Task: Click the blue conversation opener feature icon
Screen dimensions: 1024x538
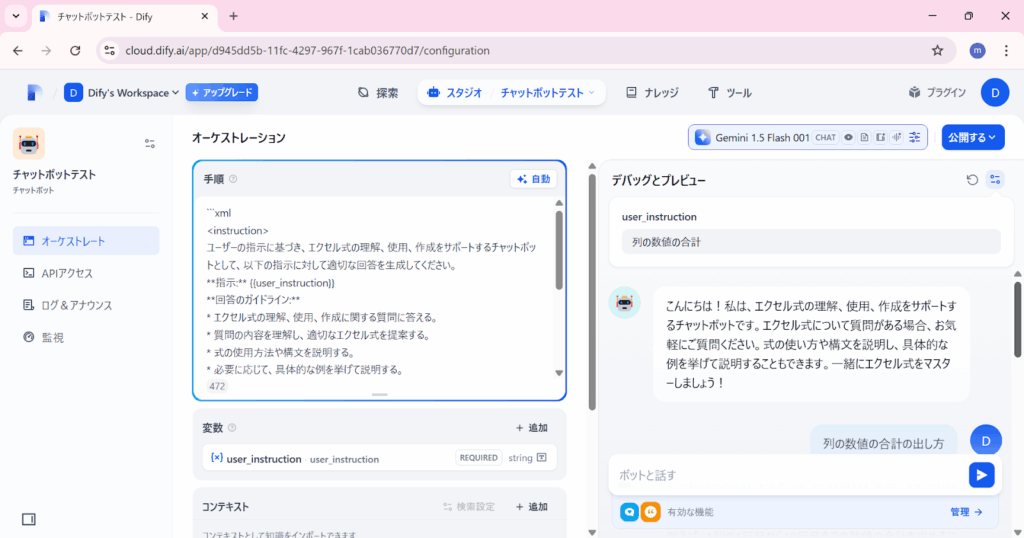Action: [630, 512]
